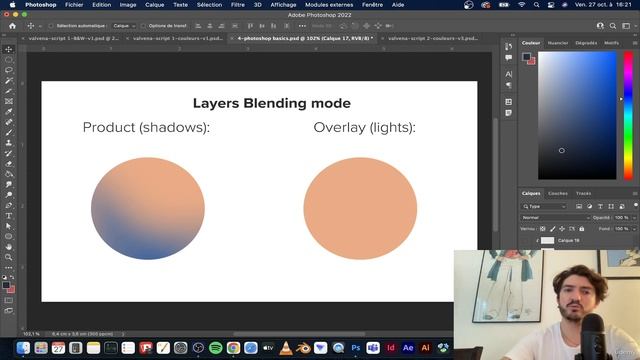Screen dimensions: 640x360
Task: Open the Filtre menu
Action: click(x=238, y=5)
